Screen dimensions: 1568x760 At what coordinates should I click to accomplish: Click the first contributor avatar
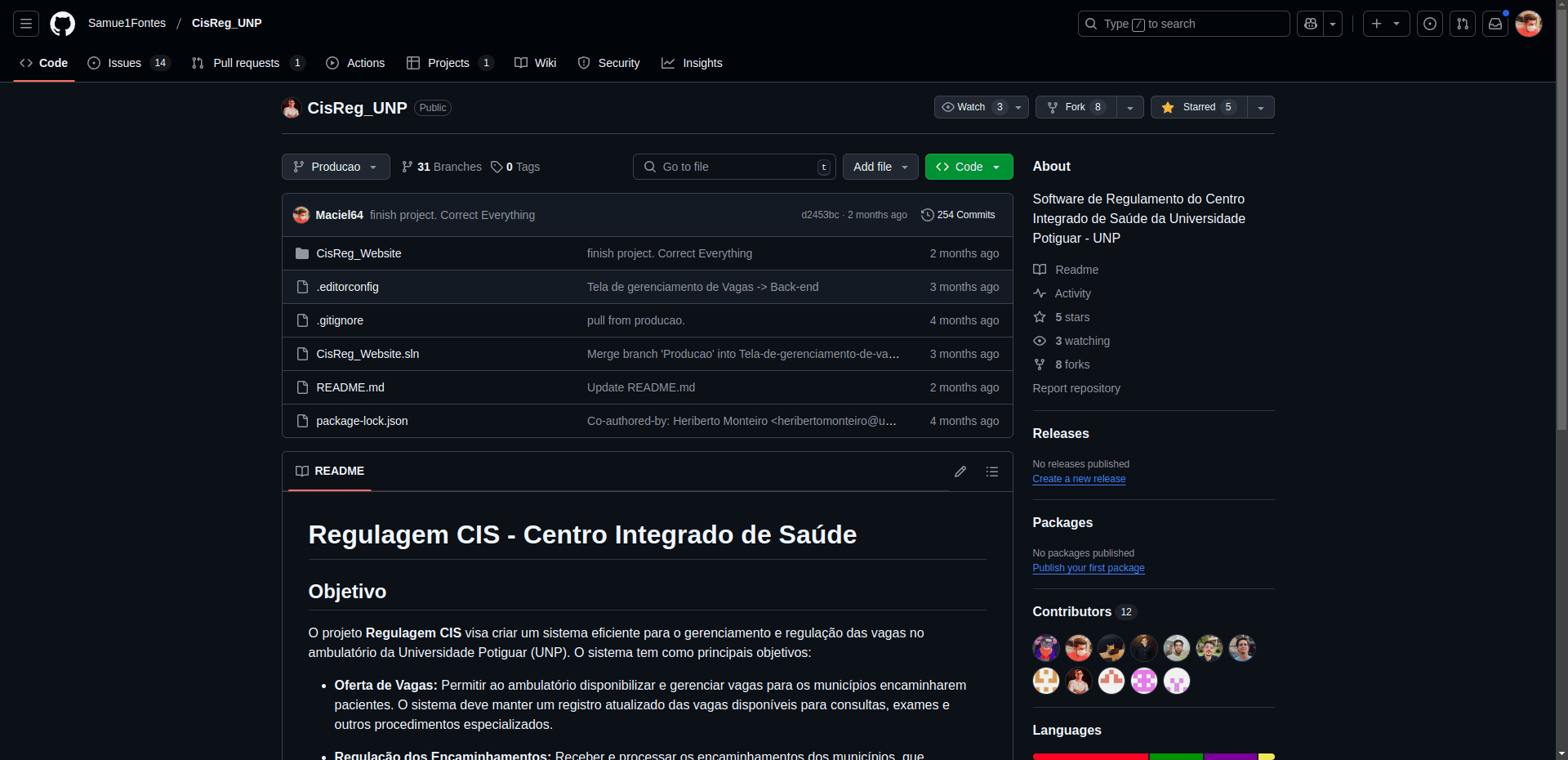coord(1046,648)
